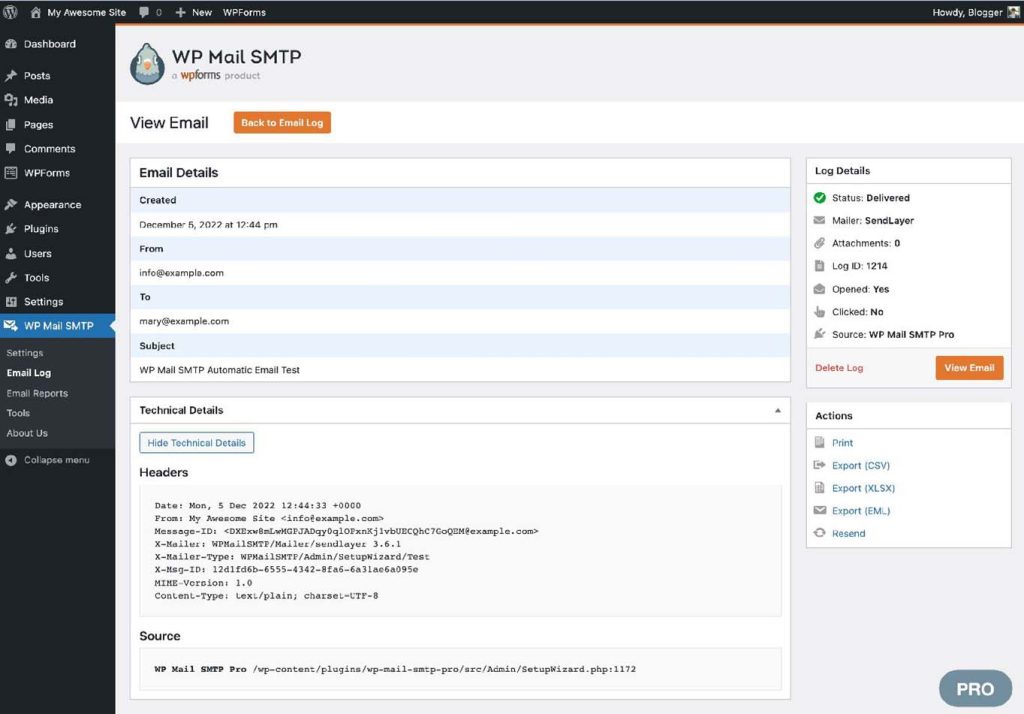Click the Collapse menu text
This screenshot has height=714, width=1024.
click(x=57, y=460)
